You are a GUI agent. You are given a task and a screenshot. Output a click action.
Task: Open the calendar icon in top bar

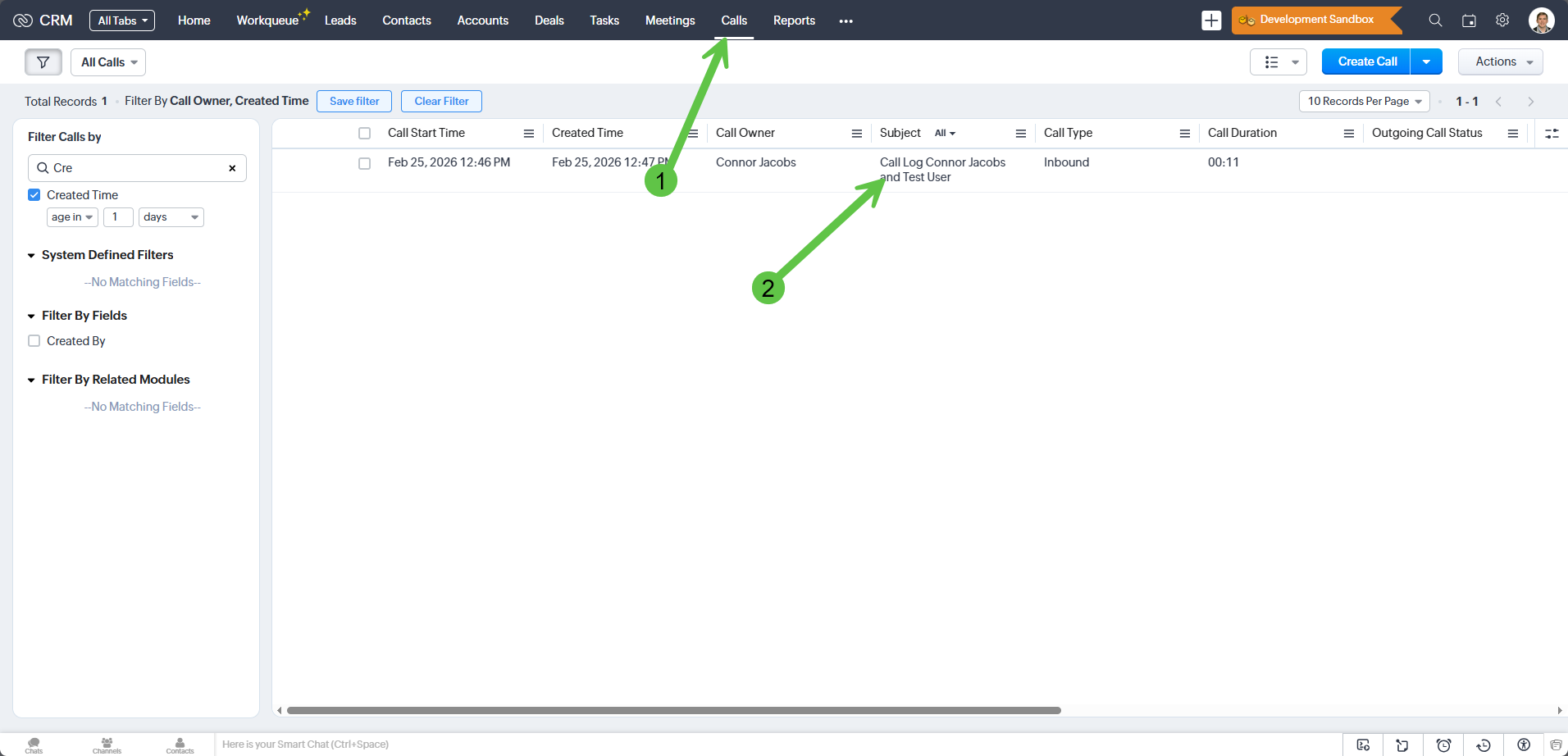coord(1469,20)
